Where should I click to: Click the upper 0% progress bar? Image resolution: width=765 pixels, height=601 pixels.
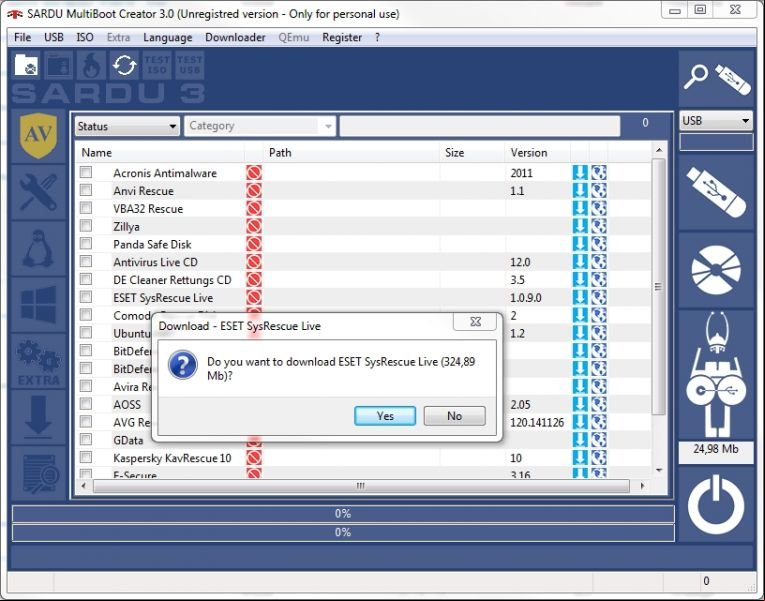pyautogui.click(x=343, y=514)
